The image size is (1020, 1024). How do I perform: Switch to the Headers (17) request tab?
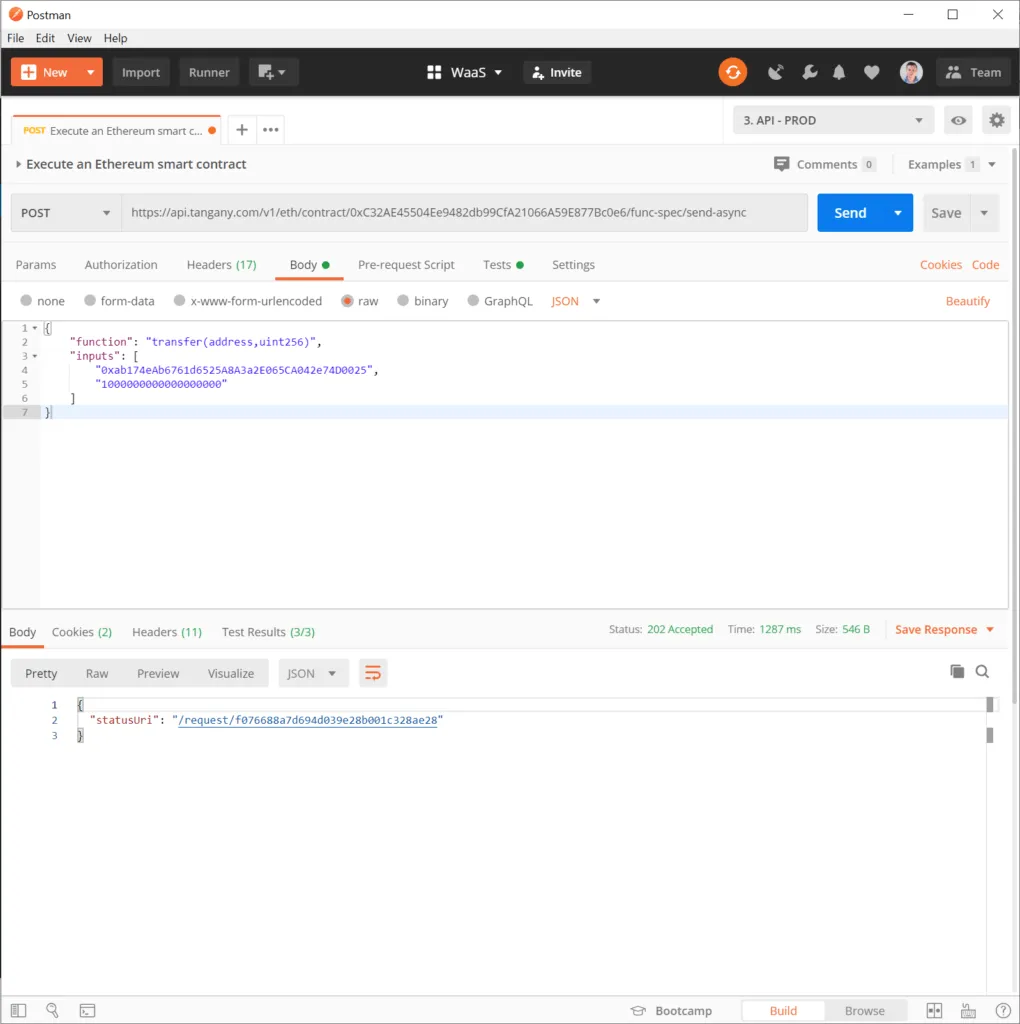click(221, 264)
